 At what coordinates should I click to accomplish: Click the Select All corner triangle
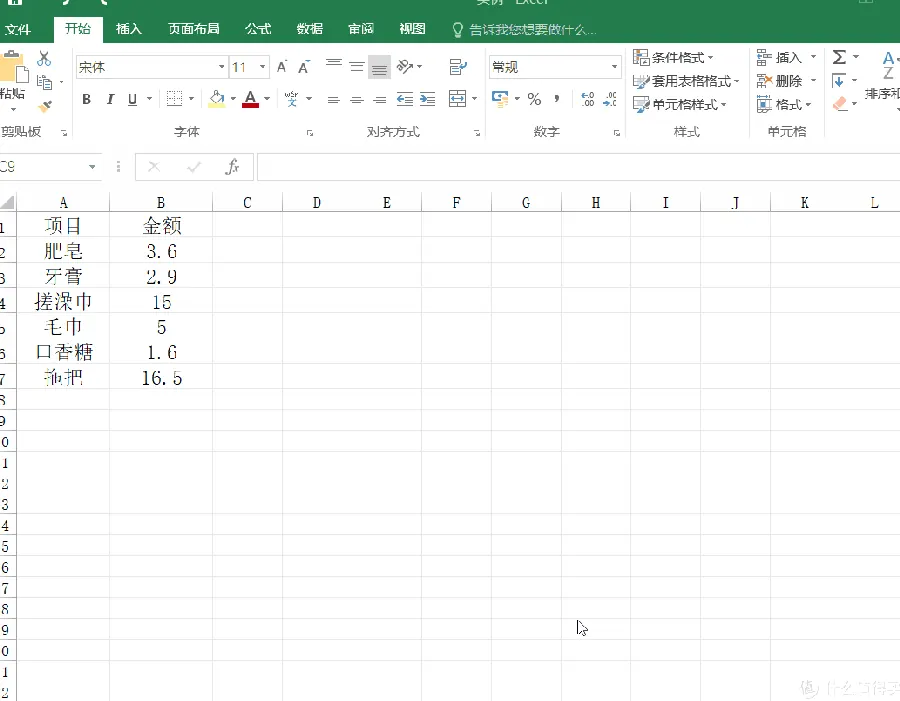7,203
